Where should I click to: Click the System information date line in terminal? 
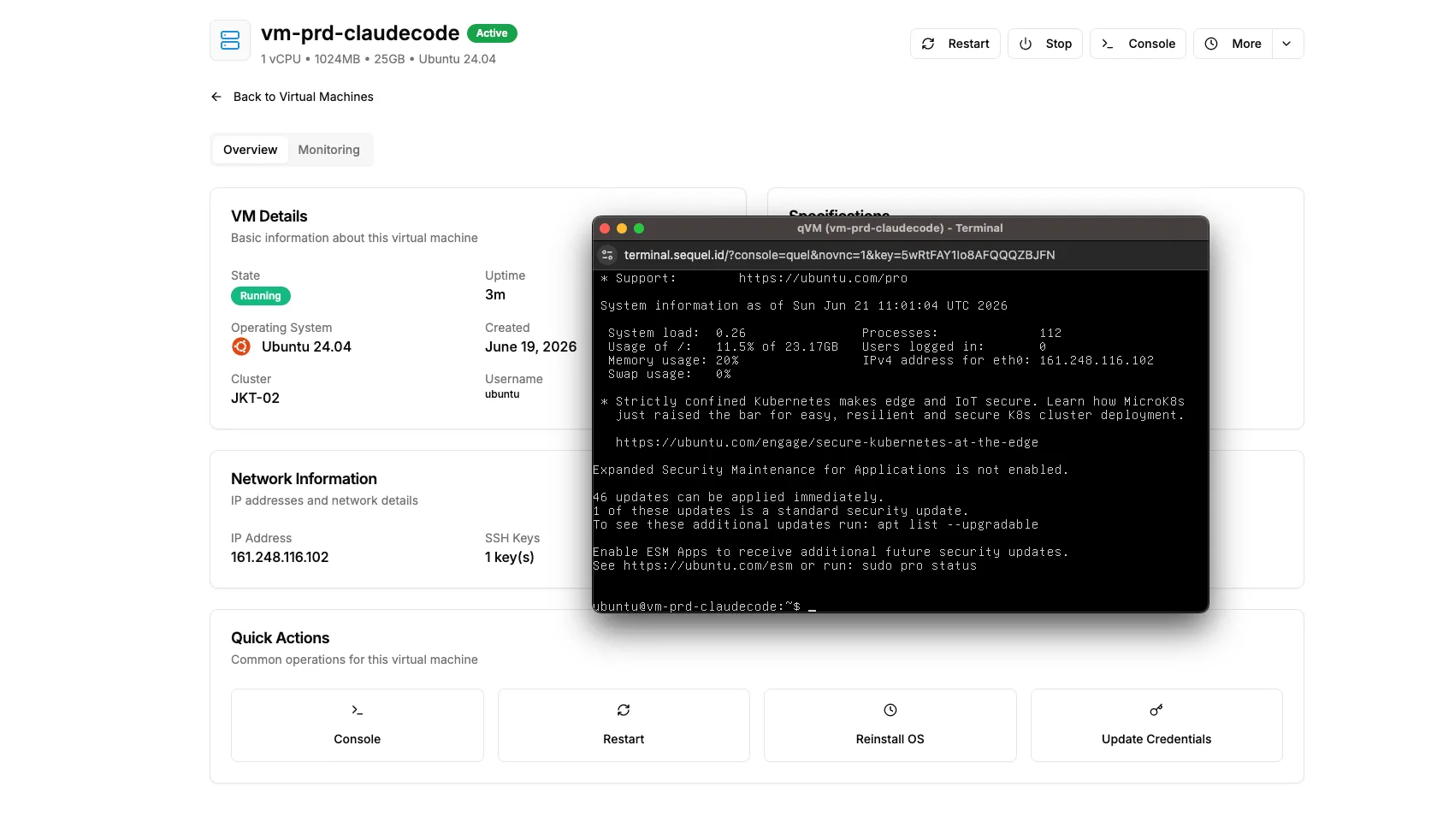(x=804, y=305)
